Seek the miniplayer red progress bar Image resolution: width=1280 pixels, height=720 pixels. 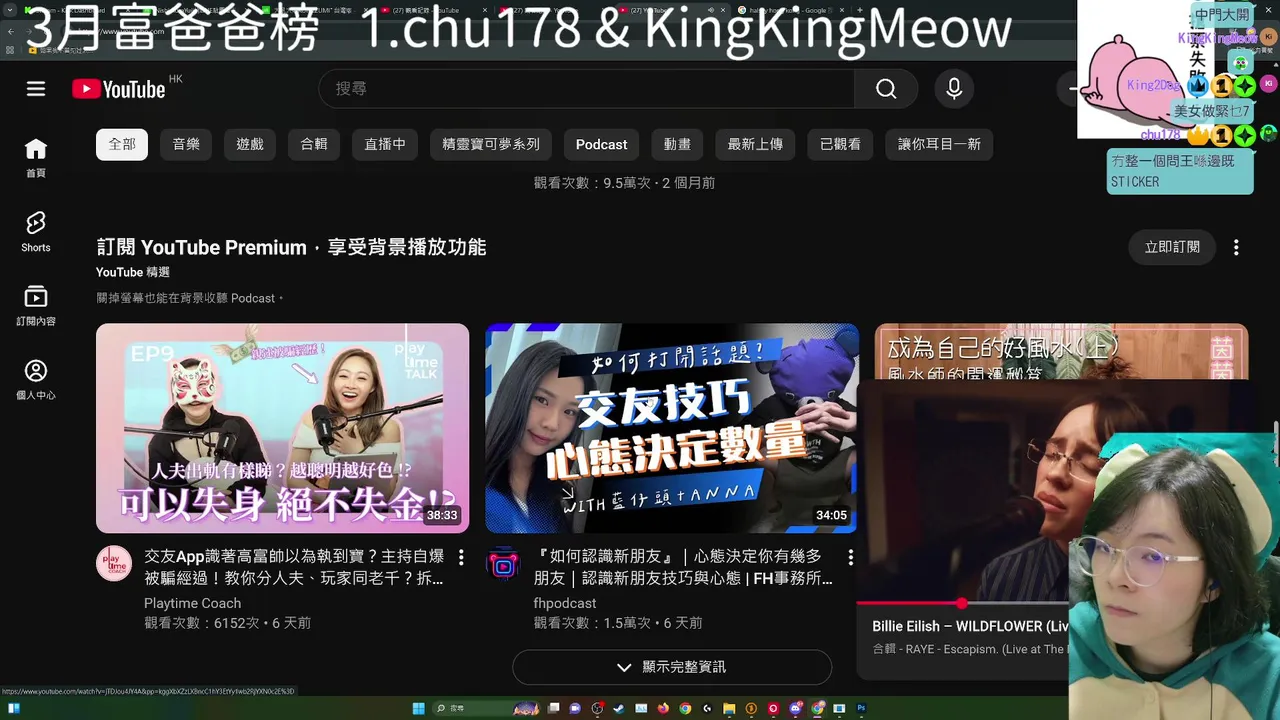tap(962, 603)
